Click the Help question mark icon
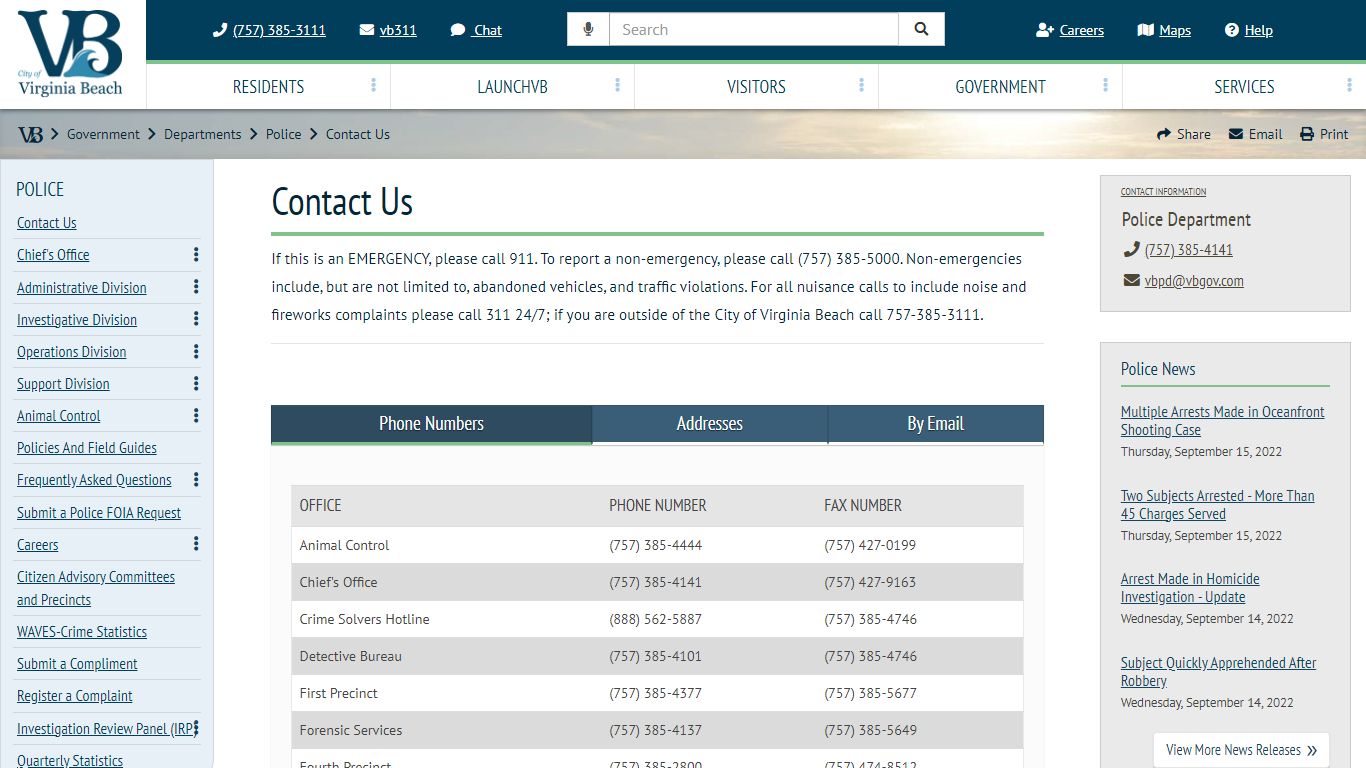This screenshot has width=1366, height=768. point(1232,30)
